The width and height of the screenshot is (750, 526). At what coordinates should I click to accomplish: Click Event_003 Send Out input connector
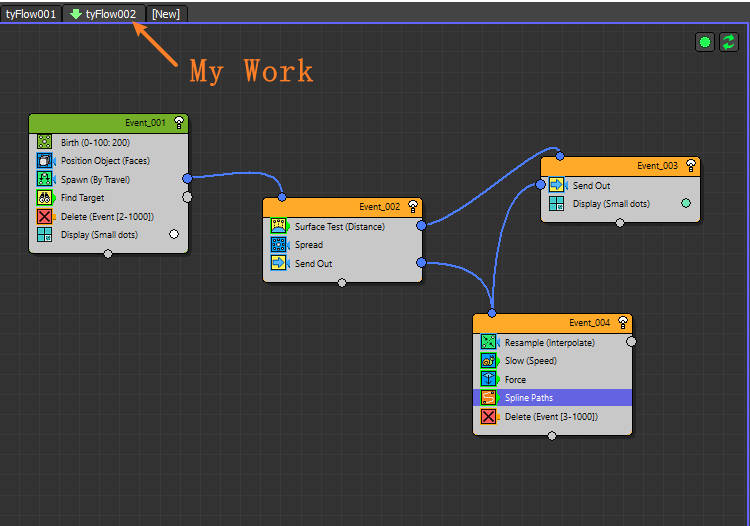point(540,185)
